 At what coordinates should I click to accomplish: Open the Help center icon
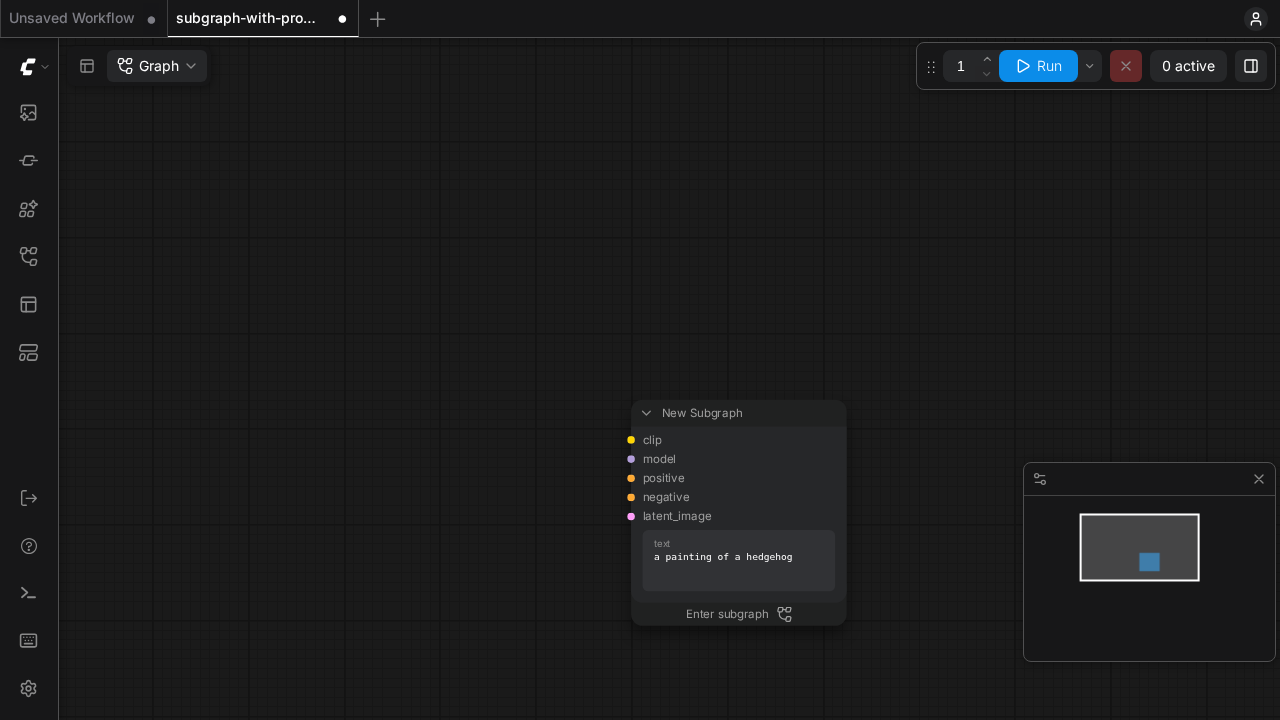[x=29, y=546]
